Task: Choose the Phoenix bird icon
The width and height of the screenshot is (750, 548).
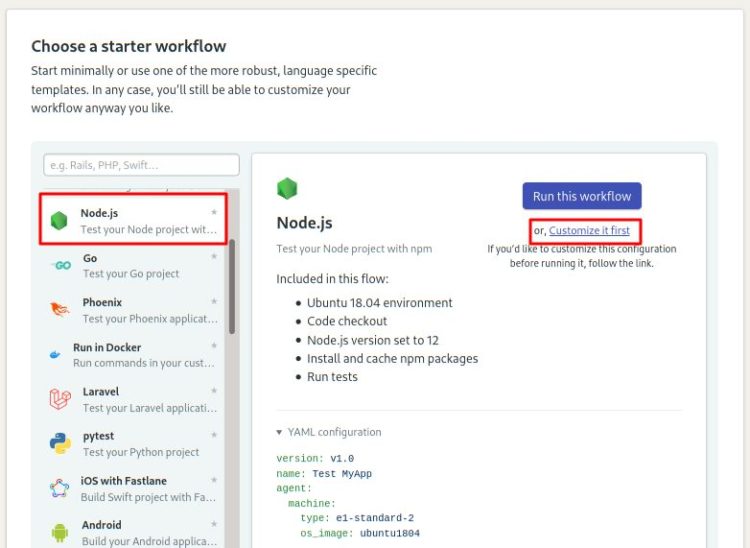Action: coord(60,309)
